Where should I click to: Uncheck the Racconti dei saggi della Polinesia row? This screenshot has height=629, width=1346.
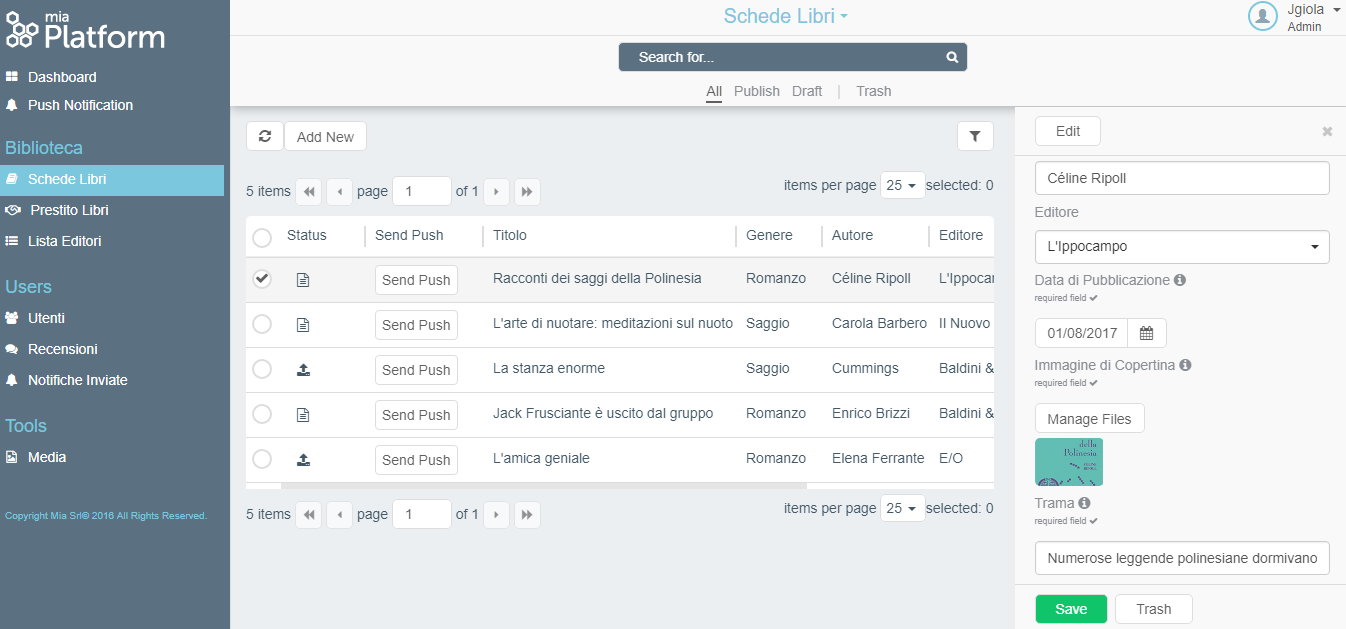[262, 279]
